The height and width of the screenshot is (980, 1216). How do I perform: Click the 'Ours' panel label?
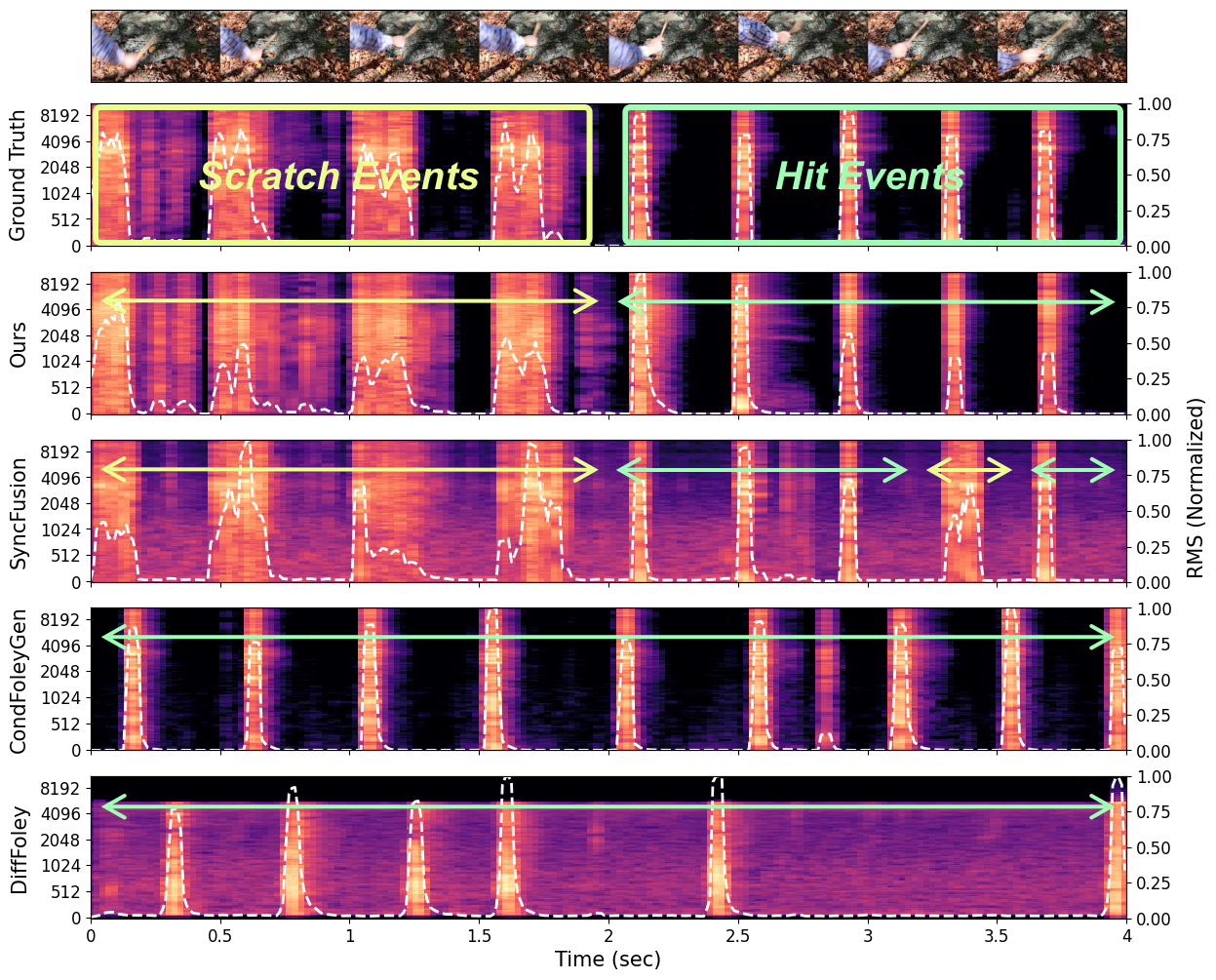click(18, 344)
